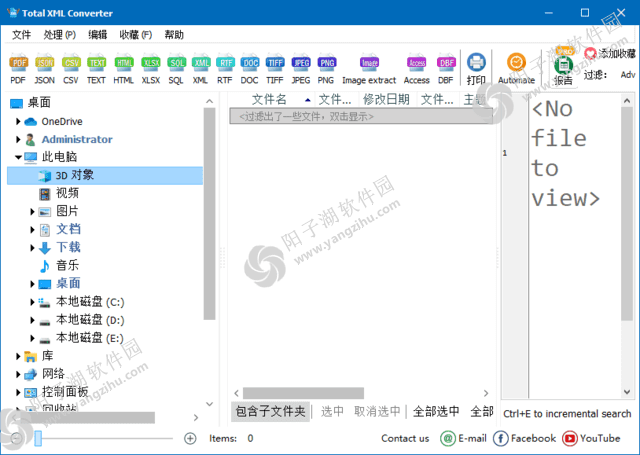
Task: Click 添加收藏 heart icon
Action: click(x=590, y=53)
